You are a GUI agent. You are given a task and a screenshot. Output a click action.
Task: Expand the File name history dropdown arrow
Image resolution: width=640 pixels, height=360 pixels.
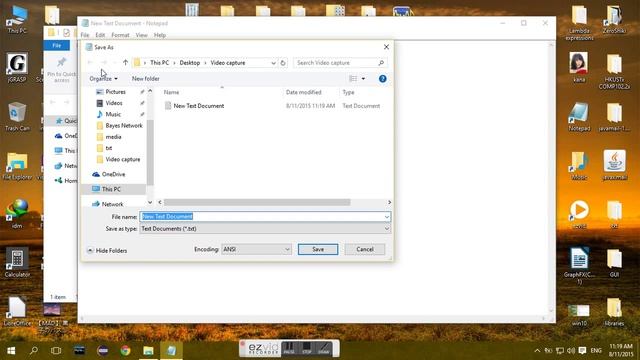coord(387,217)
